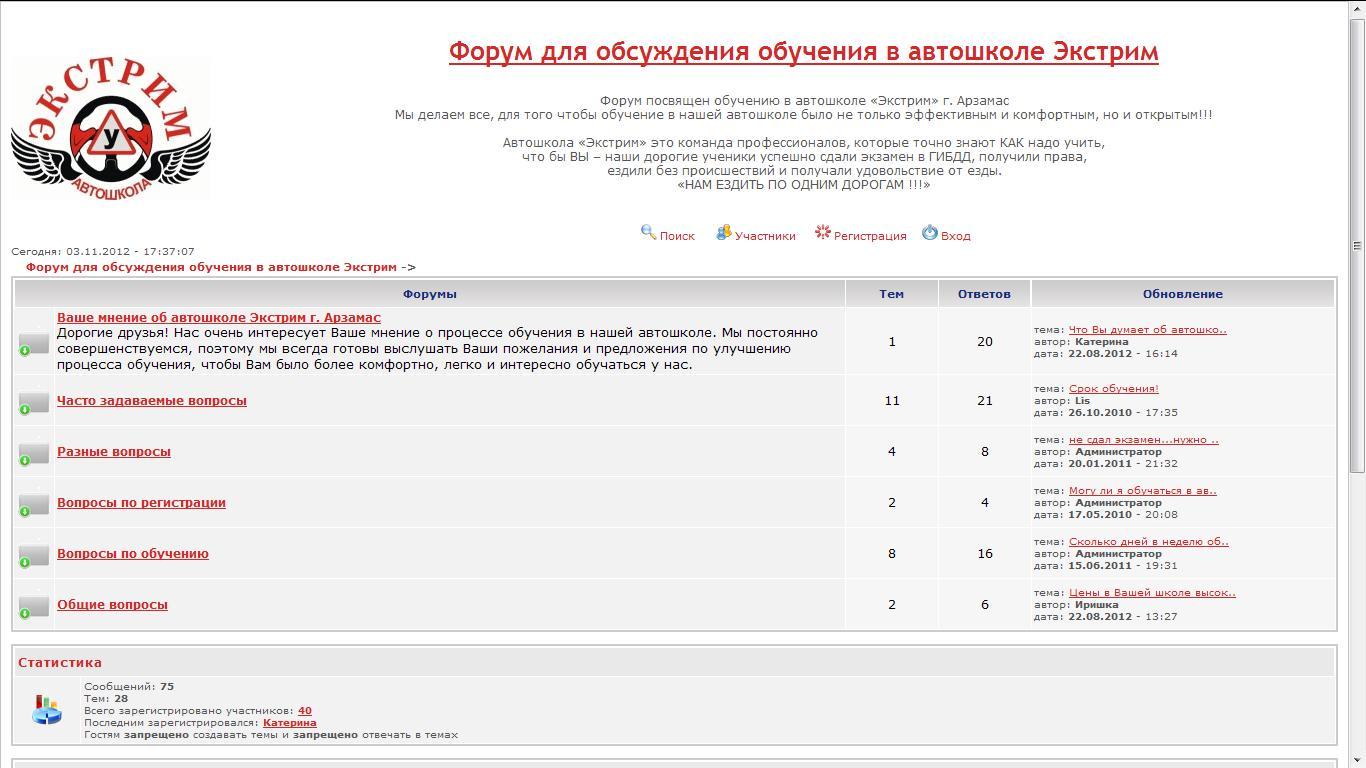The width and height of the screenshot is (1366, 768).
Task: Click the scrollbar down arrow
Action: point(1357,760)
